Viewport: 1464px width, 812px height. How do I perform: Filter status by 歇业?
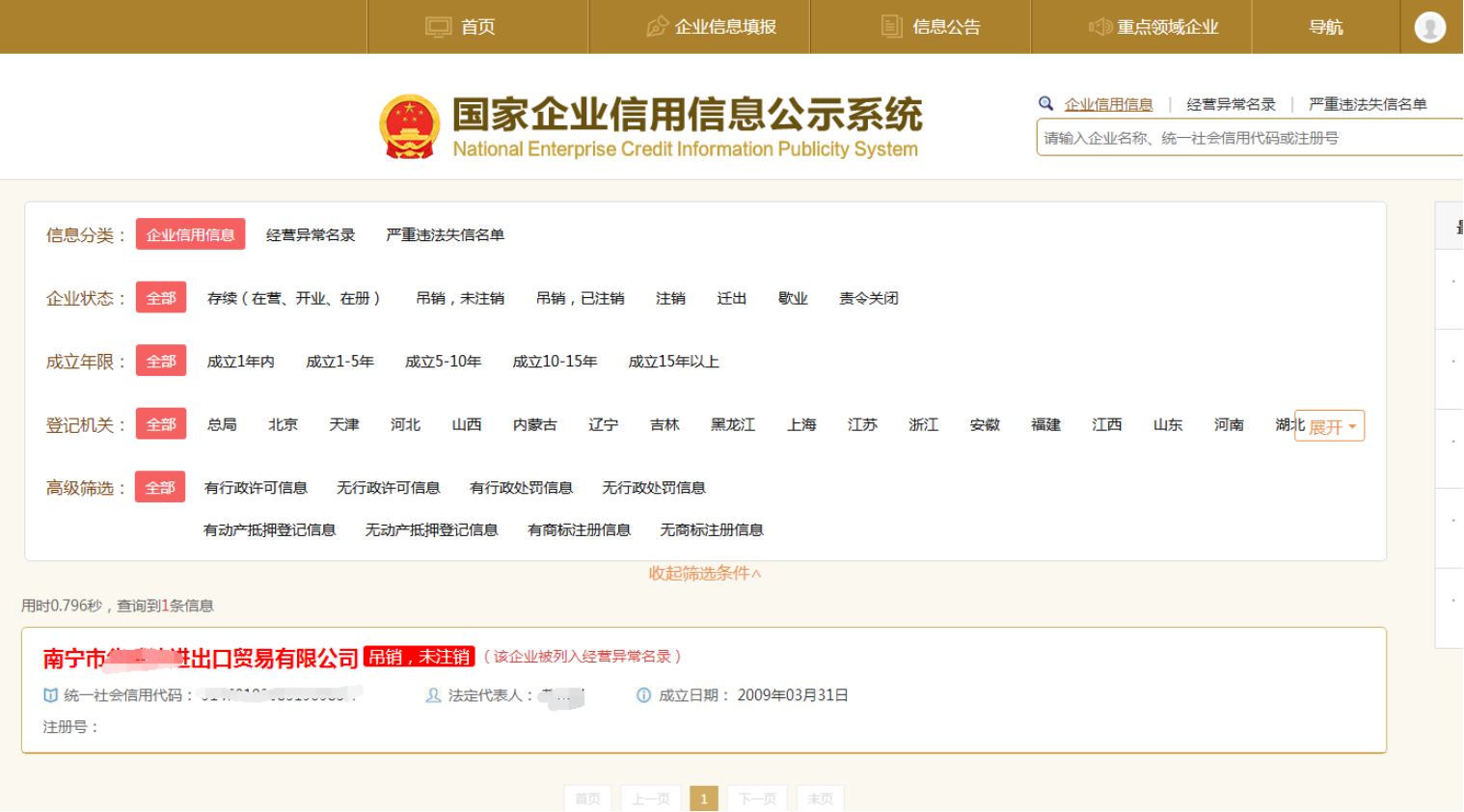point(793,298)
